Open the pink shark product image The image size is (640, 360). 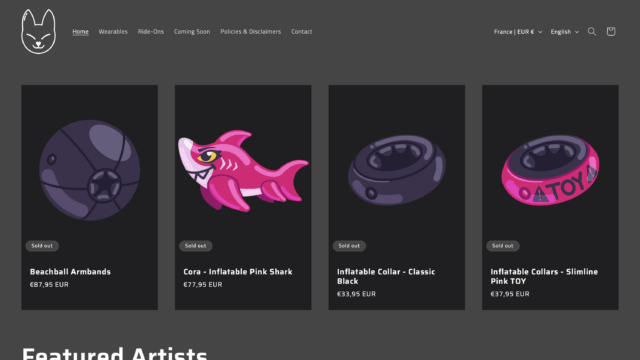(x=243, y=170)
